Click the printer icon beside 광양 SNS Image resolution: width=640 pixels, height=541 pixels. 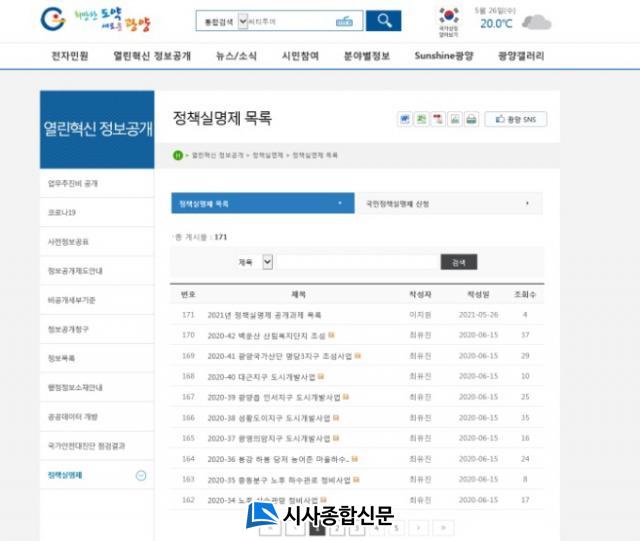click(472, 120)
